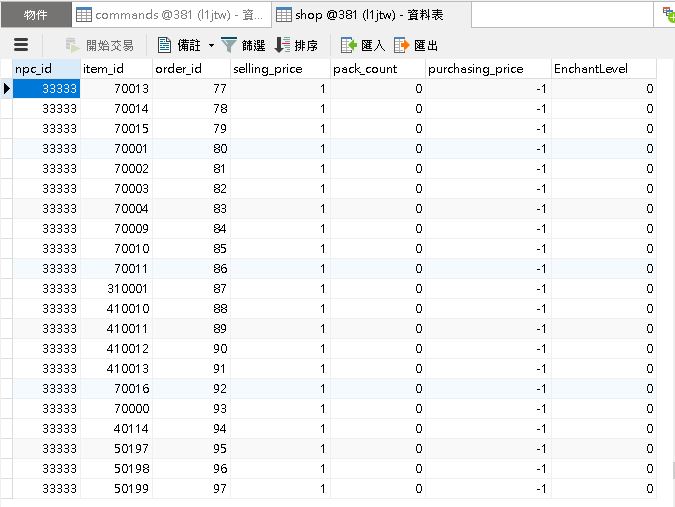Select the highlighted npc_id cell in order 77 row
Viewport: 675px width, 507px height.
point(46,89)
